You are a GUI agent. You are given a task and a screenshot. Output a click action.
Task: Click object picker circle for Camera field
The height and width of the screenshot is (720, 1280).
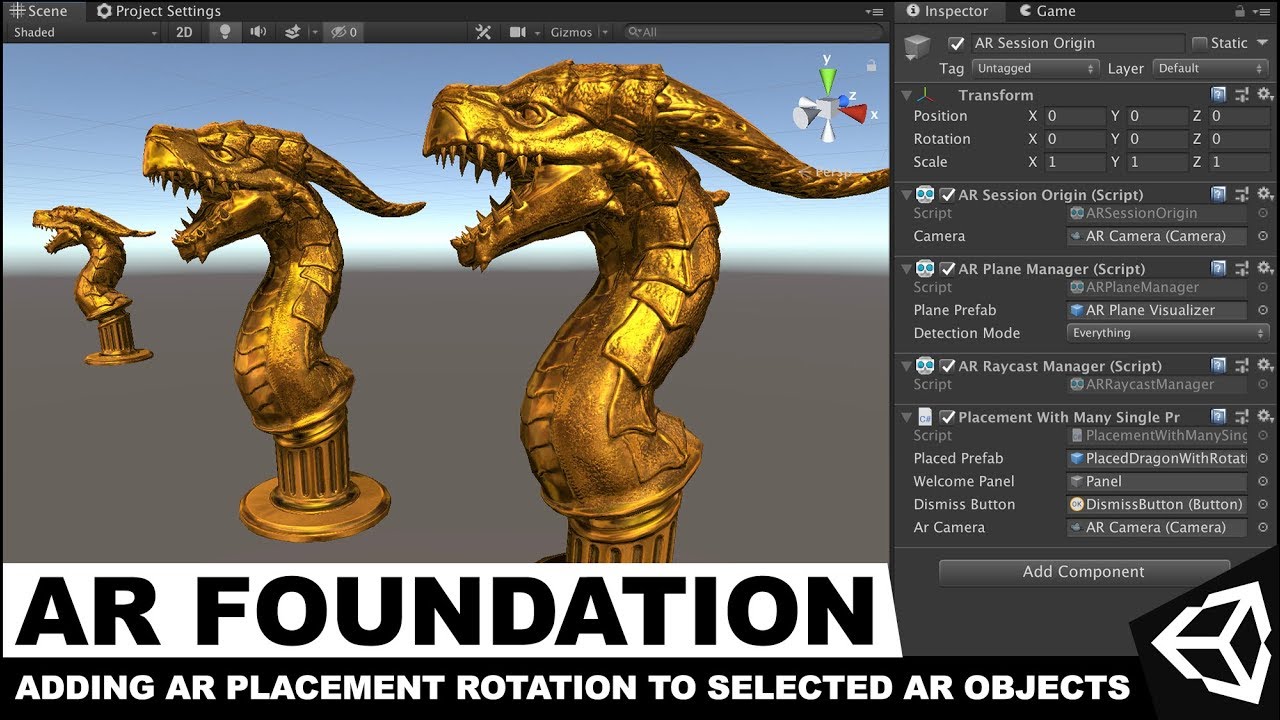coord(1263,236)
